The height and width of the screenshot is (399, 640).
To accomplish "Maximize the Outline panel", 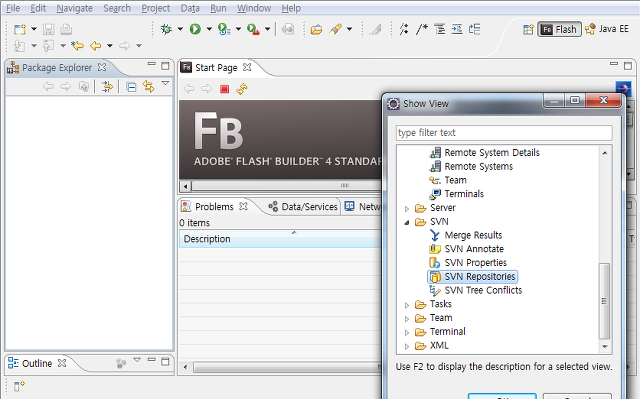I will 165,361.
